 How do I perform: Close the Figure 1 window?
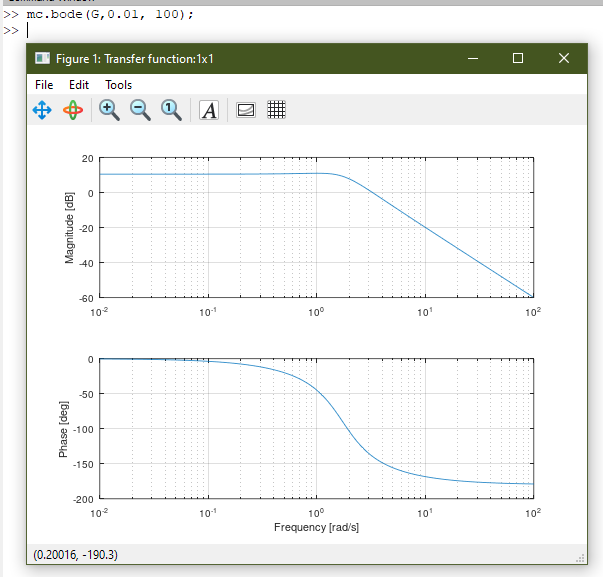[x=564, y=58]
